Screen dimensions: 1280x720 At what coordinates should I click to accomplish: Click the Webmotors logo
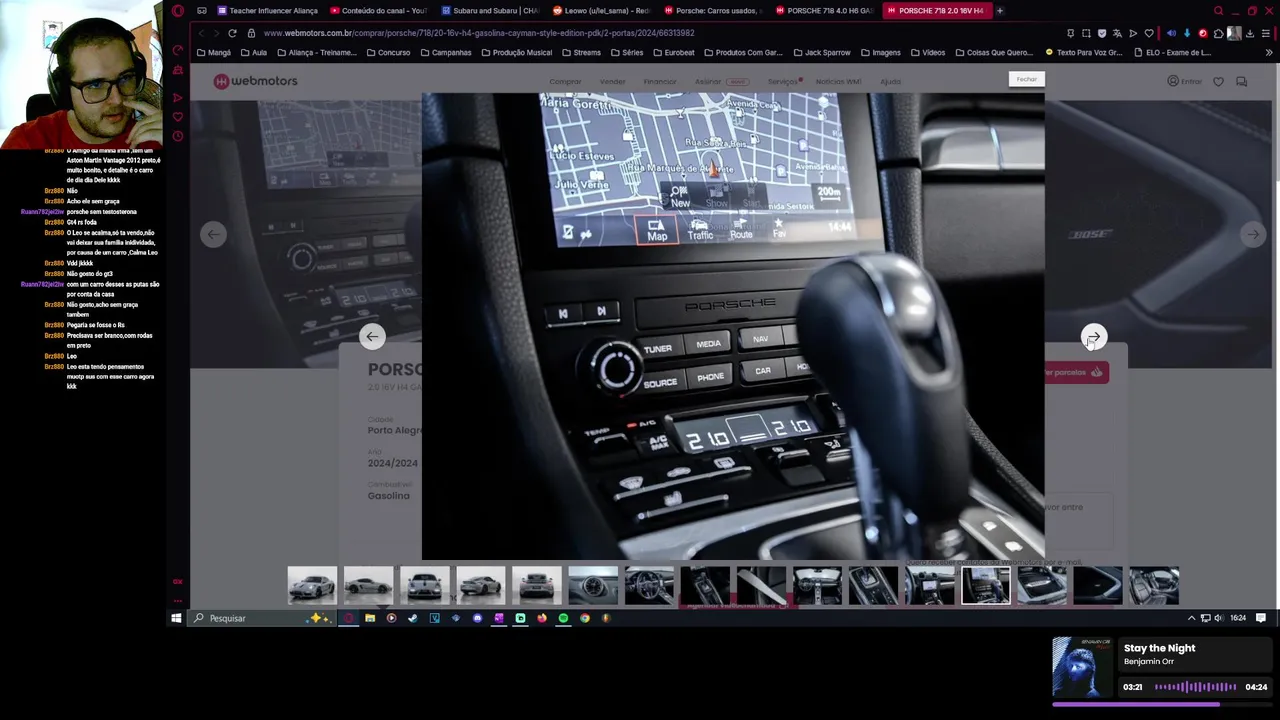click(255, 81)
